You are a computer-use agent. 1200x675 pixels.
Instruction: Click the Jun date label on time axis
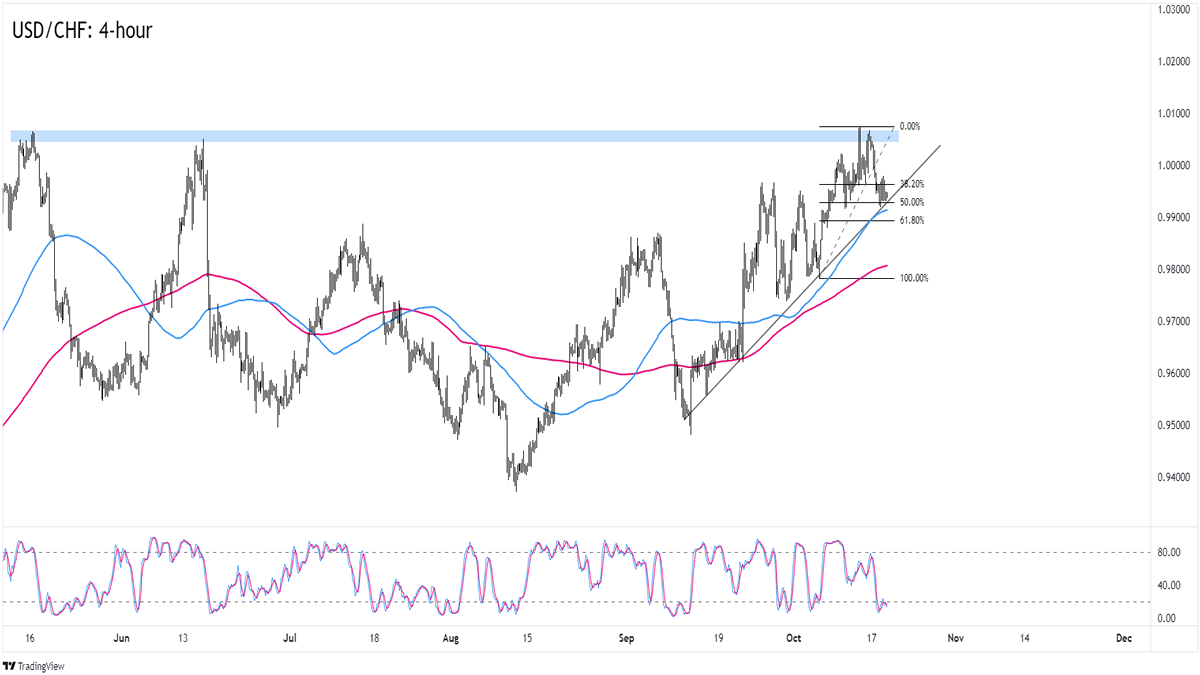123,636
